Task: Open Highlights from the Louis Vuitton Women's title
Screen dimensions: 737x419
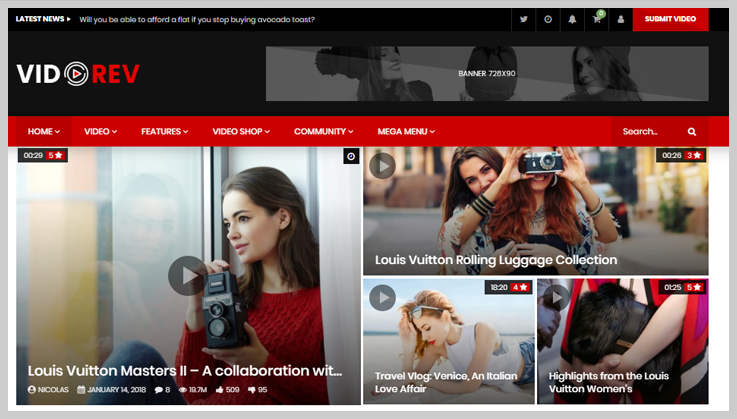Action: click(608, 382)
